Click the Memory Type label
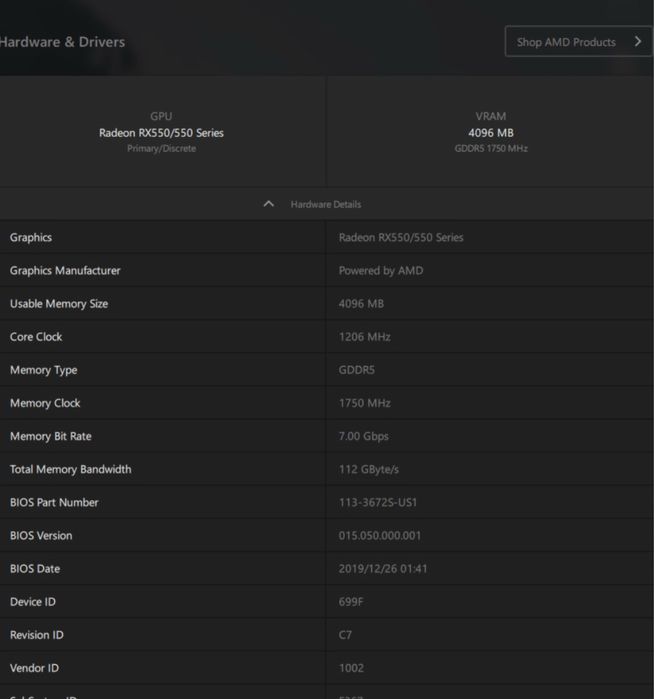This screenshot has width=654, height=699. pos(44,370)
